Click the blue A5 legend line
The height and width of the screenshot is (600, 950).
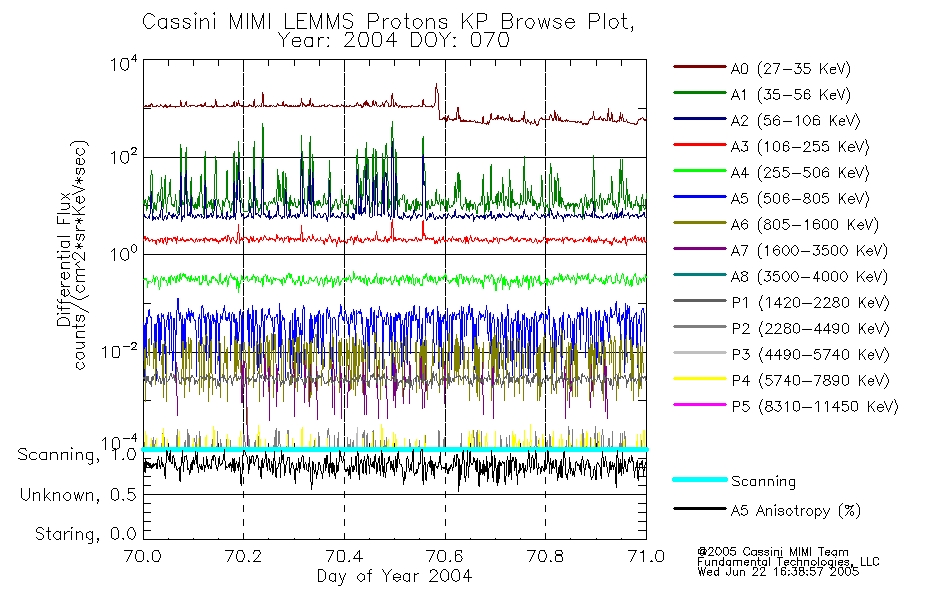click(x=700, y=197)
